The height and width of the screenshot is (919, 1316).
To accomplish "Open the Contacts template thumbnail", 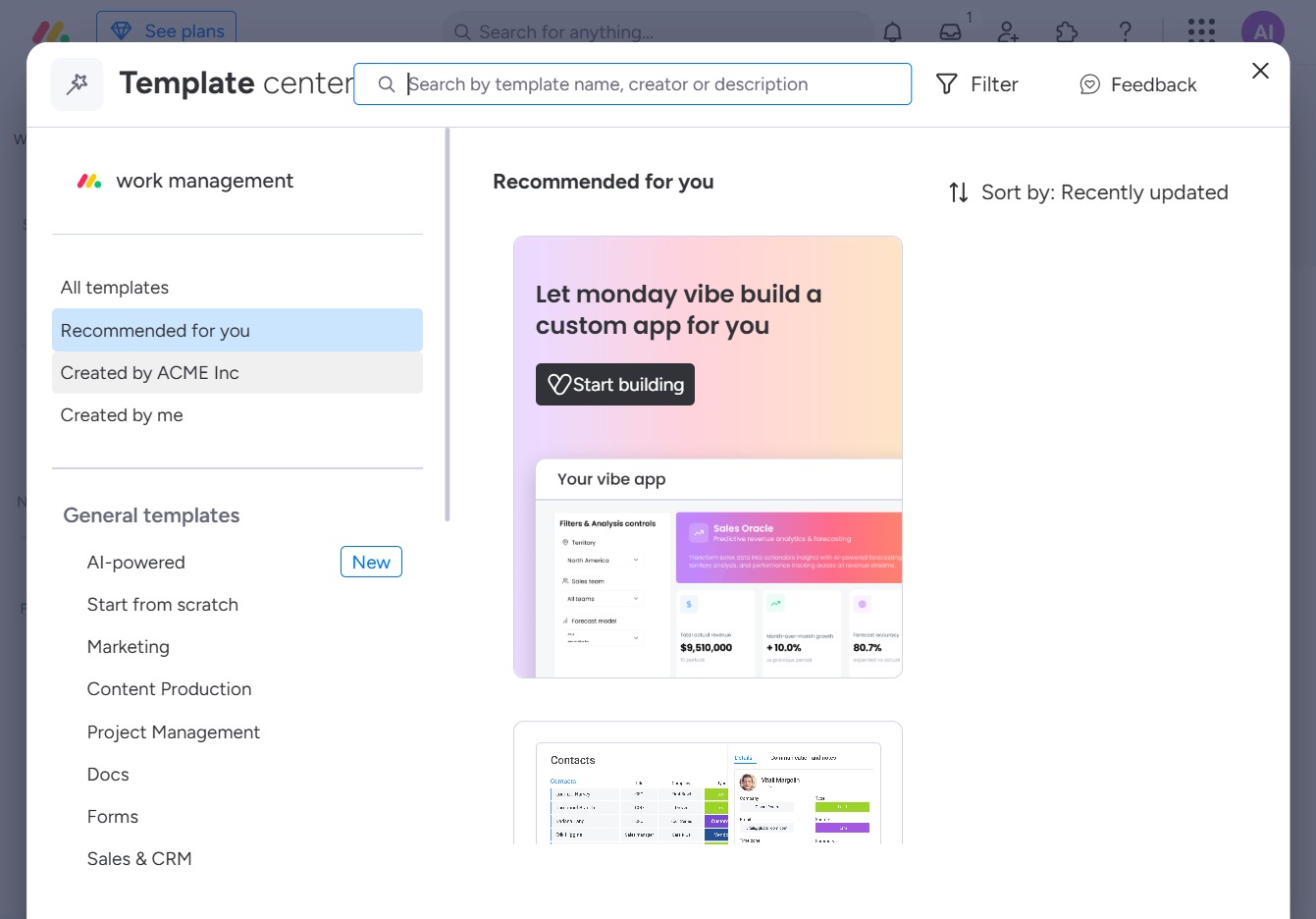I will 708,784.
